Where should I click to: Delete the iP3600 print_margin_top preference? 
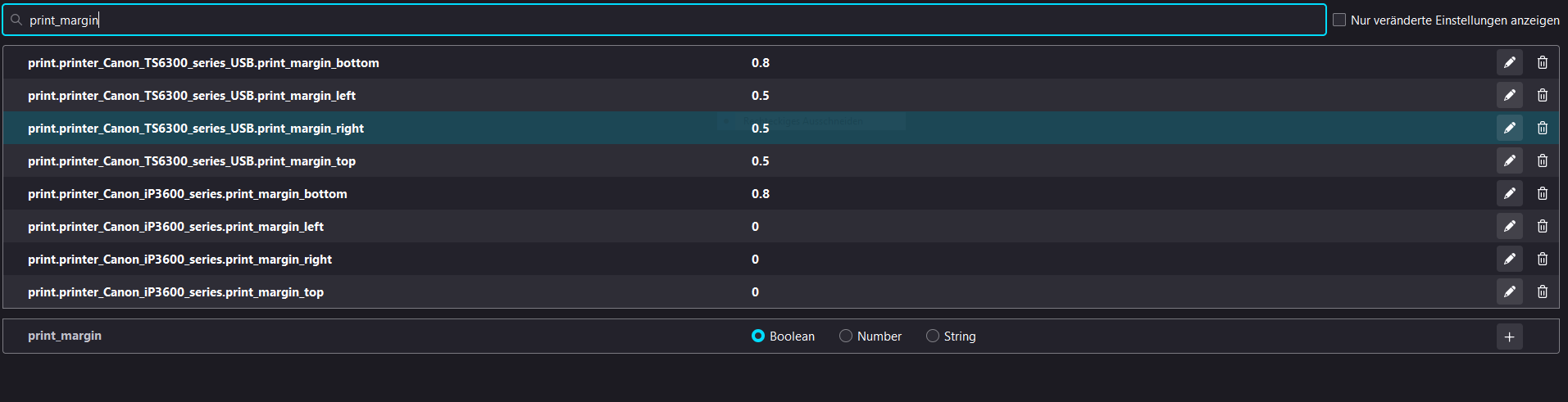click(1542, 291)
